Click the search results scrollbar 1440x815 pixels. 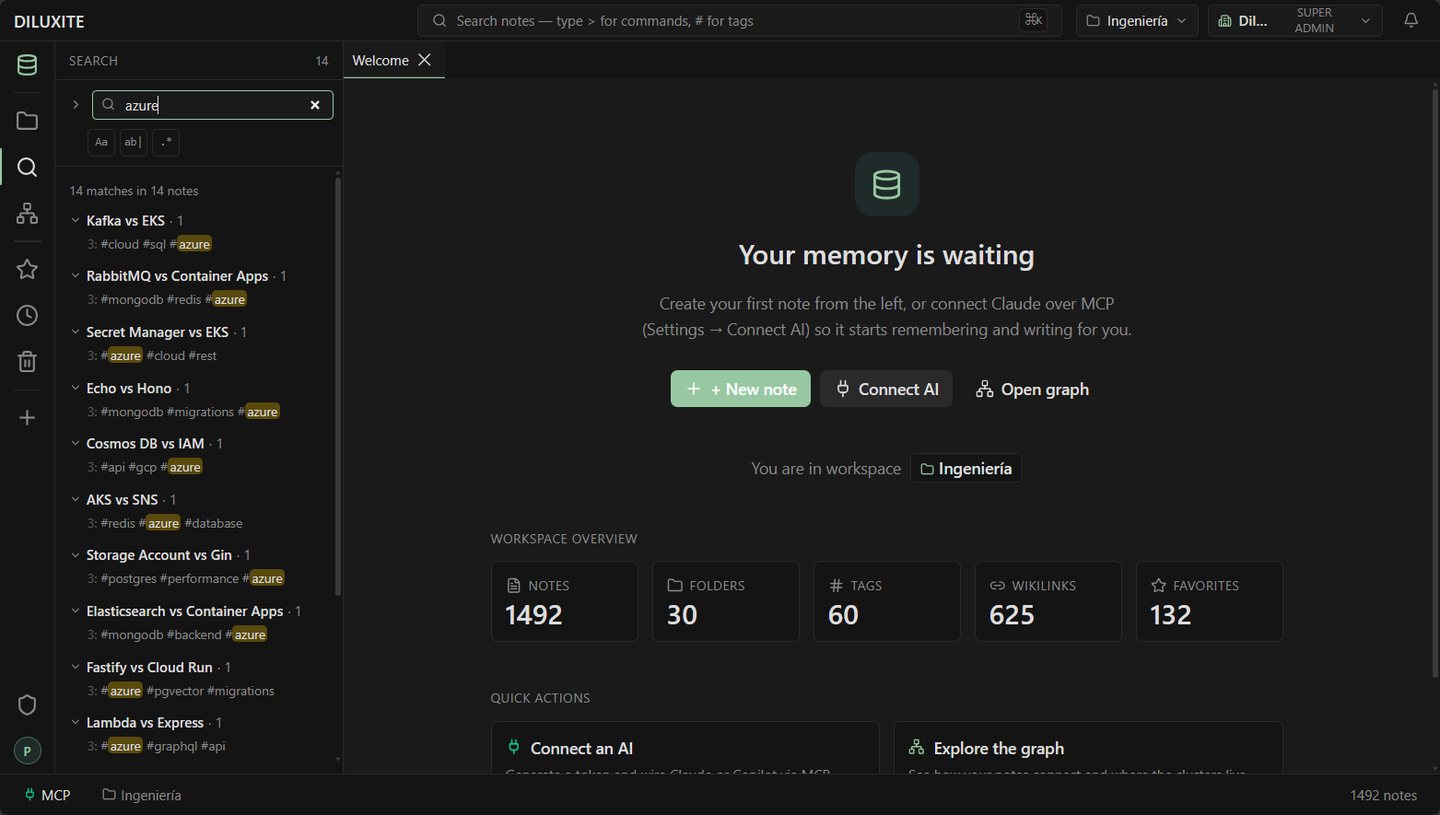click(x=338, y=385)
